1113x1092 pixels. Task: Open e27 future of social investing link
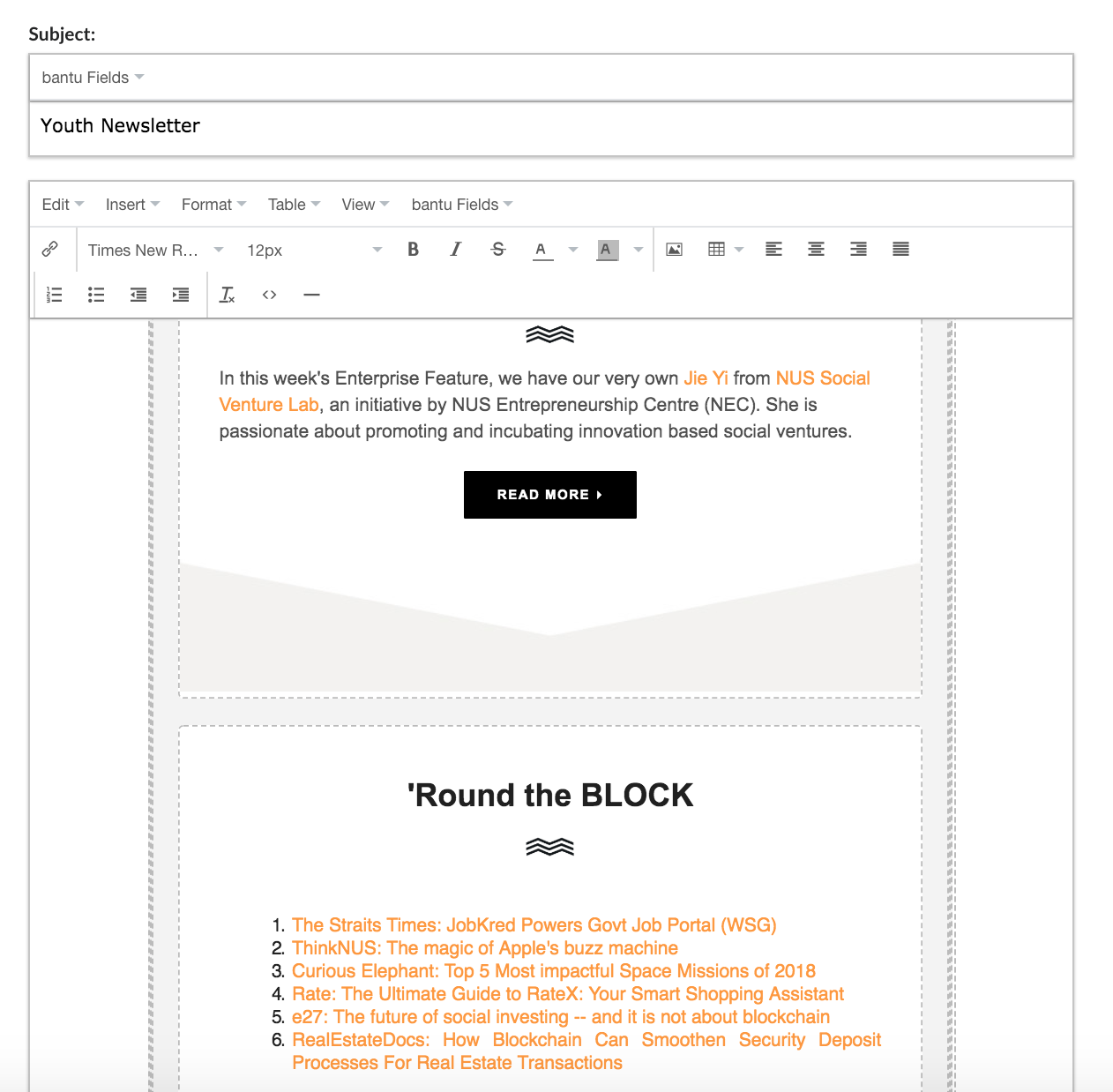pos(561,1017)
